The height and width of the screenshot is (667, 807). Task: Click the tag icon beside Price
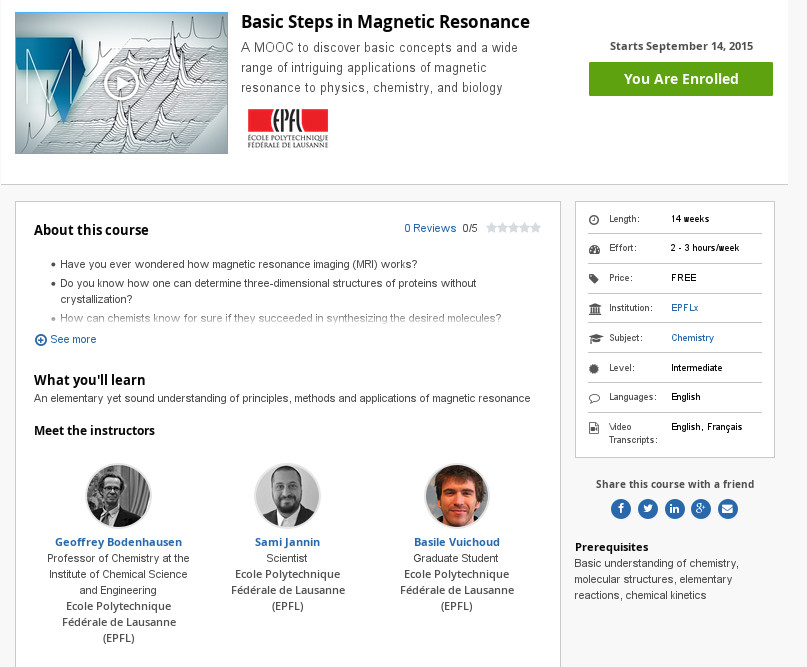594,279
